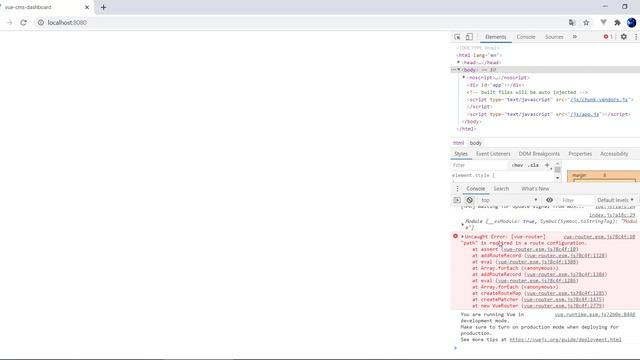The width and height of the screenshot is (640, 360).
Task: Expand the Module object in console
Action: coord(462,224)
